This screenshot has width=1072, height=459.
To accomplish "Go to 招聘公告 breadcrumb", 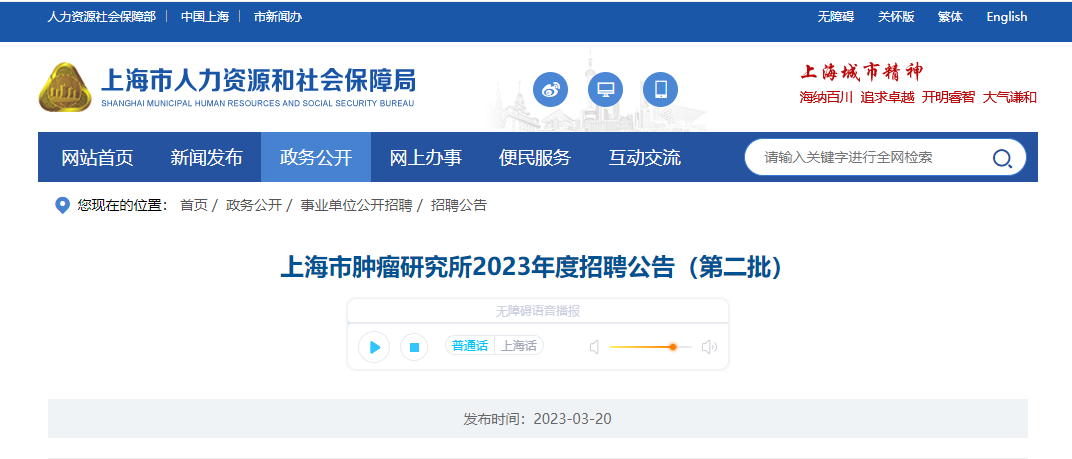I will (x=459, y=205).
